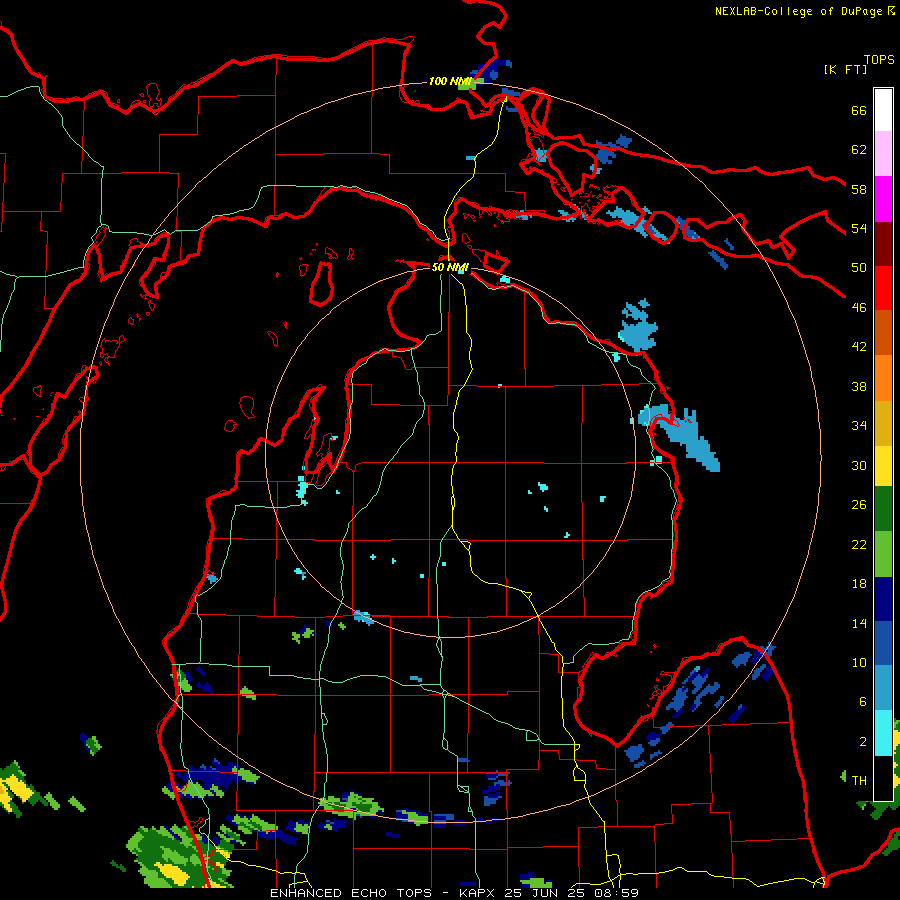900x900 pixels.
Task: Click the "100 NMI" range ring label
Action: [450, 81]
